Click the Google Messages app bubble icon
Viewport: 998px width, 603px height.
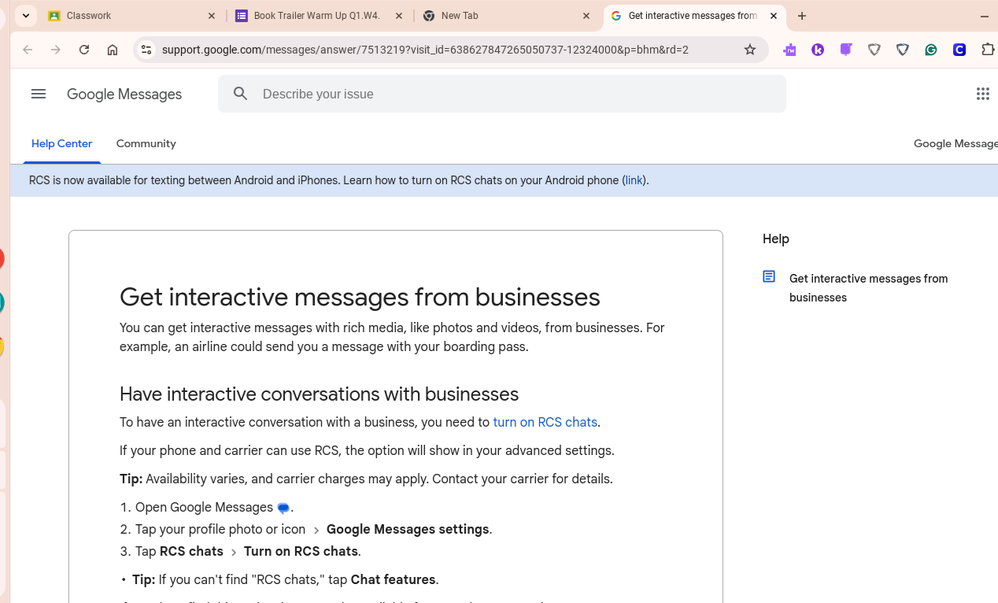(x=283, y=507)
